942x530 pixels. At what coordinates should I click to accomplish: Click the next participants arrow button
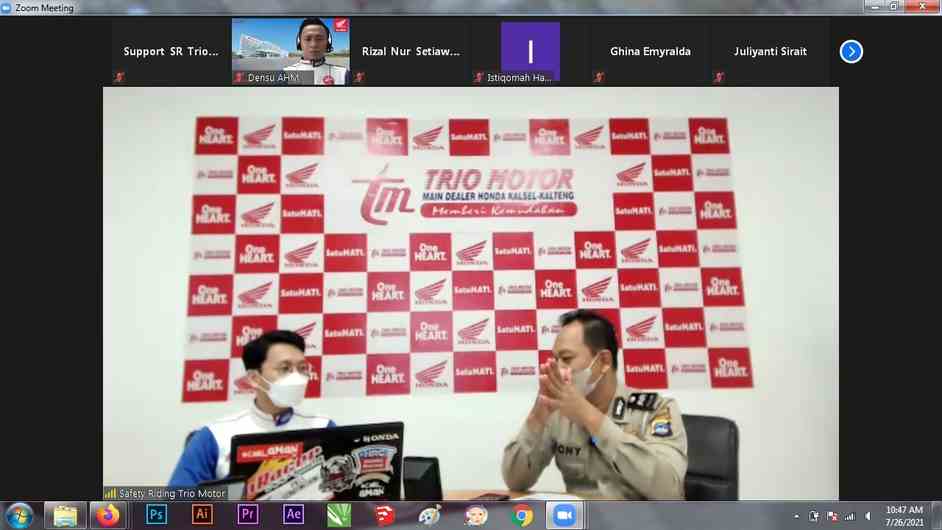(851, 51)
